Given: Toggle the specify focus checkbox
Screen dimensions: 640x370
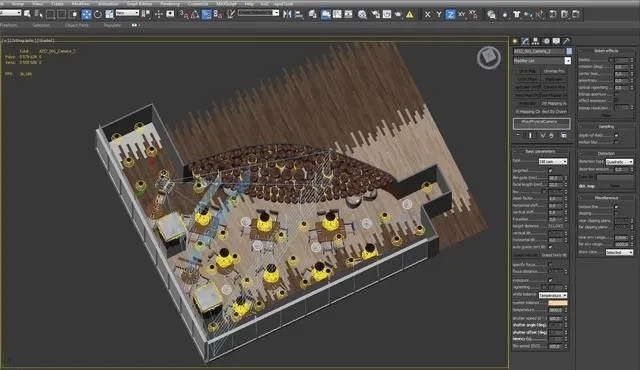Looking at the screenshot, I should [x=550, y=265].
